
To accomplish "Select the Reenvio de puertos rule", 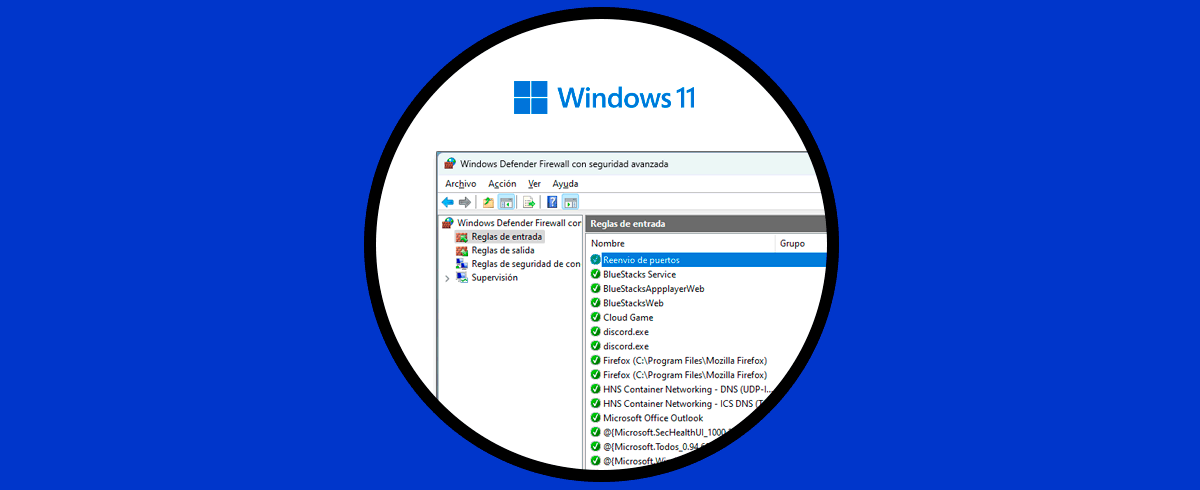I will tap(707, 260).
